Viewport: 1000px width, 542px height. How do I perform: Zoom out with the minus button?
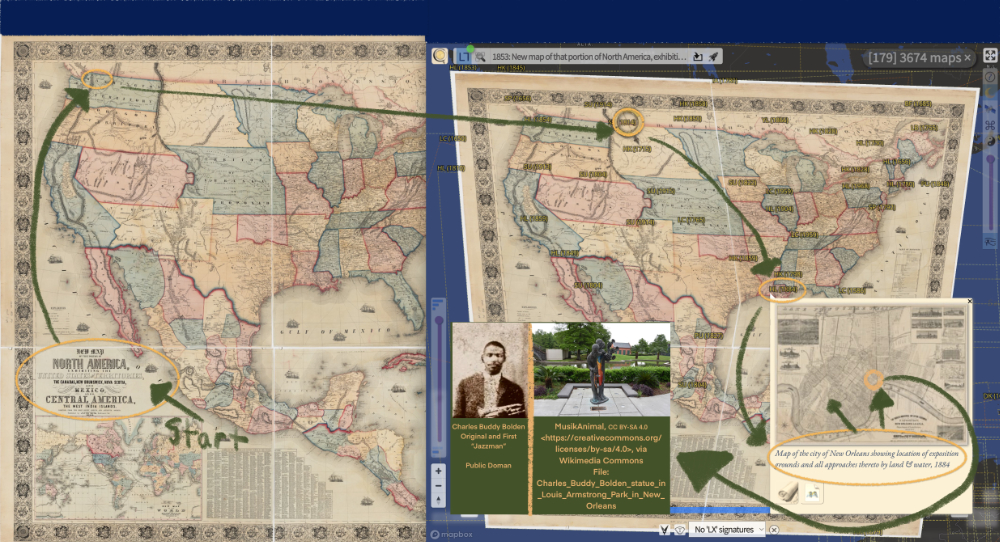coord(438,486)
